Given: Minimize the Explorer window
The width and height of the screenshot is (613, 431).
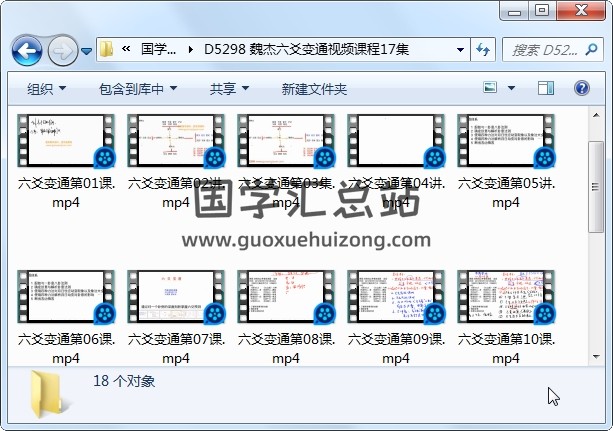Looking at the screenshot, I should tap(514, 11).
